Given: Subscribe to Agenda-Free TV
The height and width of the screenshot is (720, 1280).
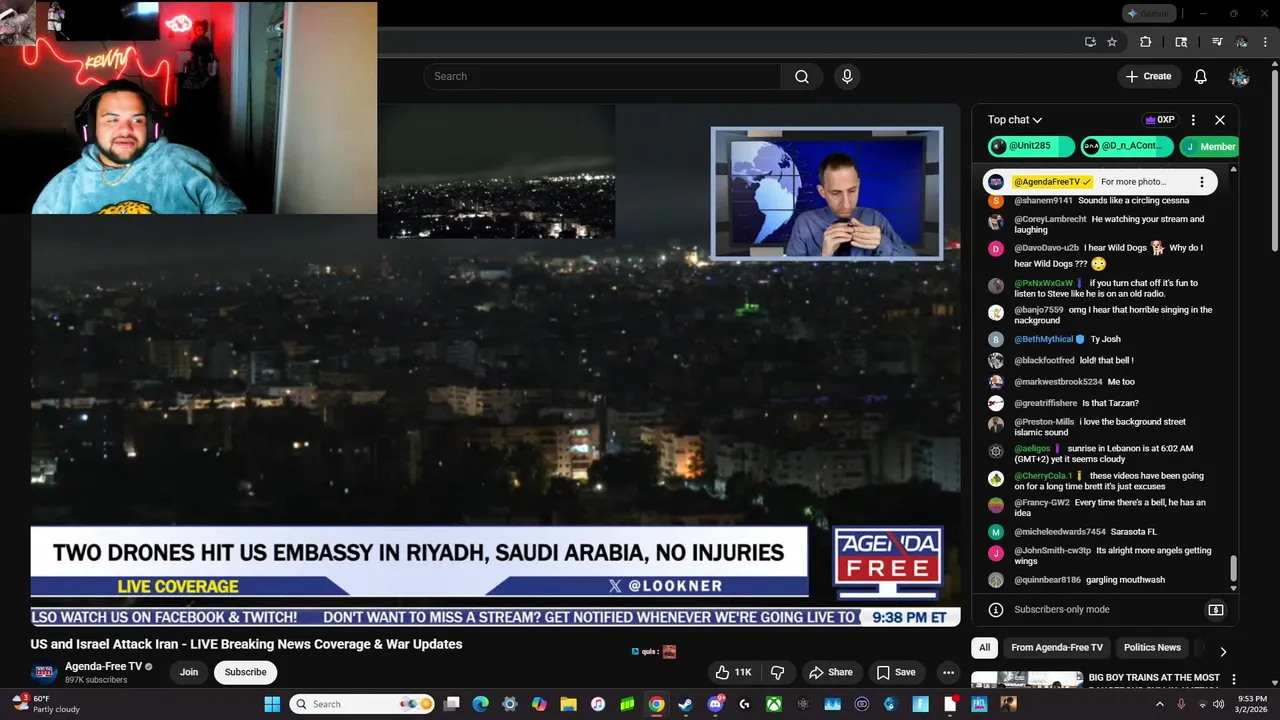Looking at the screenshot, I should [245, 672].
